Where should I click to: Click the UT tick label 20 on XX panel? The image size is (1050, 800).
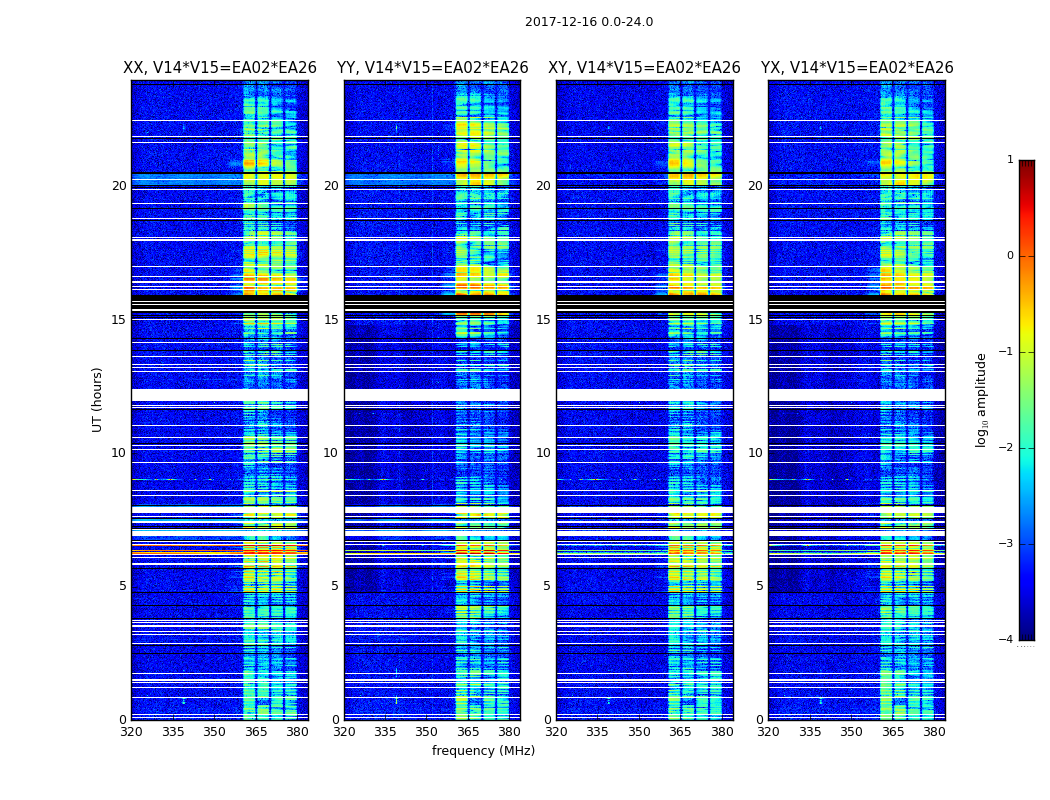pyautogui.click(x=119, y=185)
